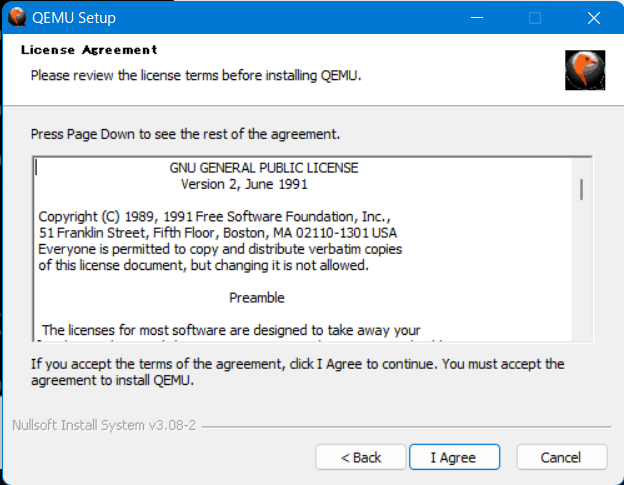
Task: Go back with the < Back button
Action: click(361, 457)
